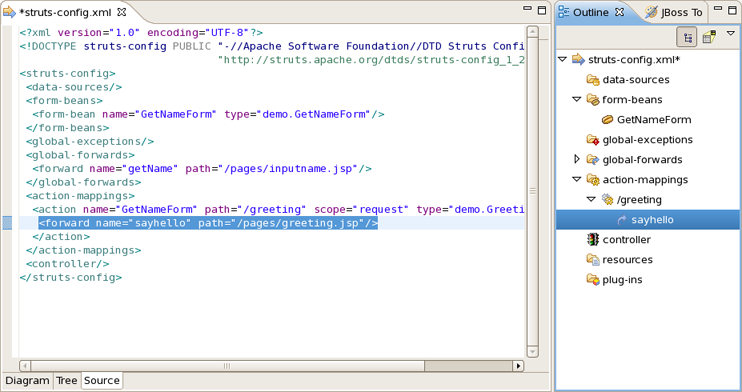Toggle the tree layout button in Outline toolbar
The width and height of the screenshot is (742, 392).
(687, 37)
